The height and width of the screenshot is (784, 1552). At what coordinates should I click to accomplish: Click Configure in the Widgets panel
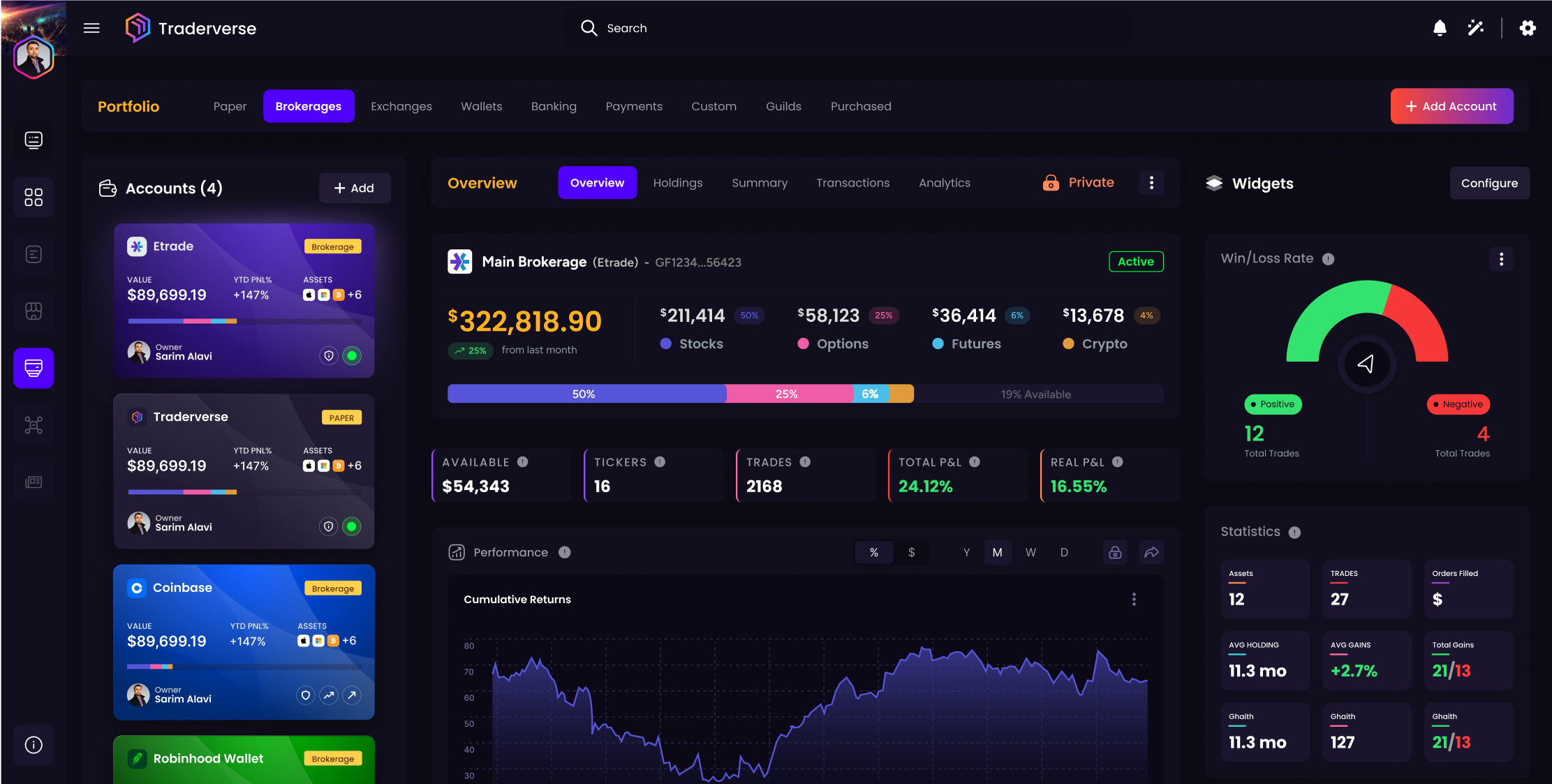coord(1489,183)
